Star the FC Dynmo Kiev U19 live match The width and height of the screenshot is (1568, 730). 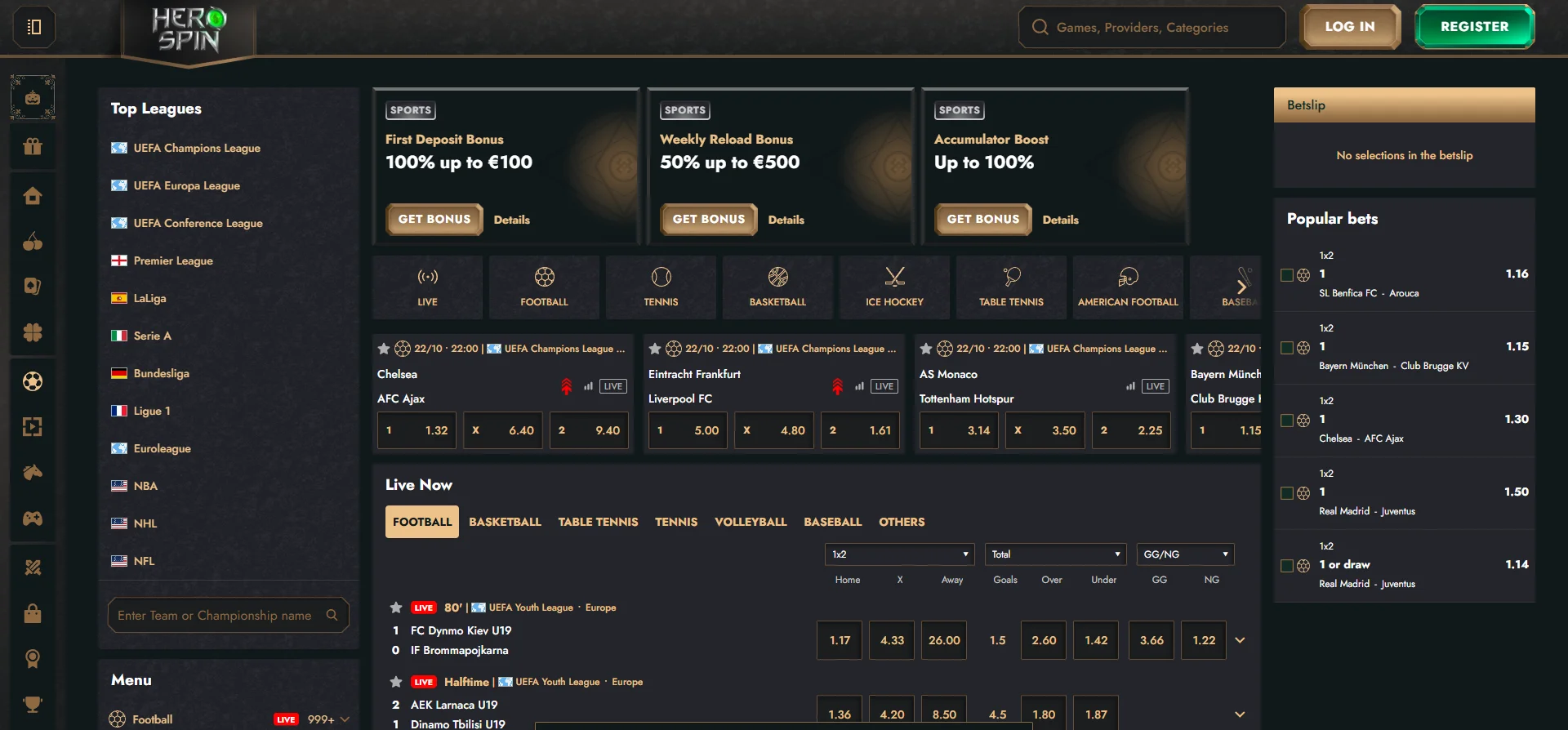coord(396,608)
